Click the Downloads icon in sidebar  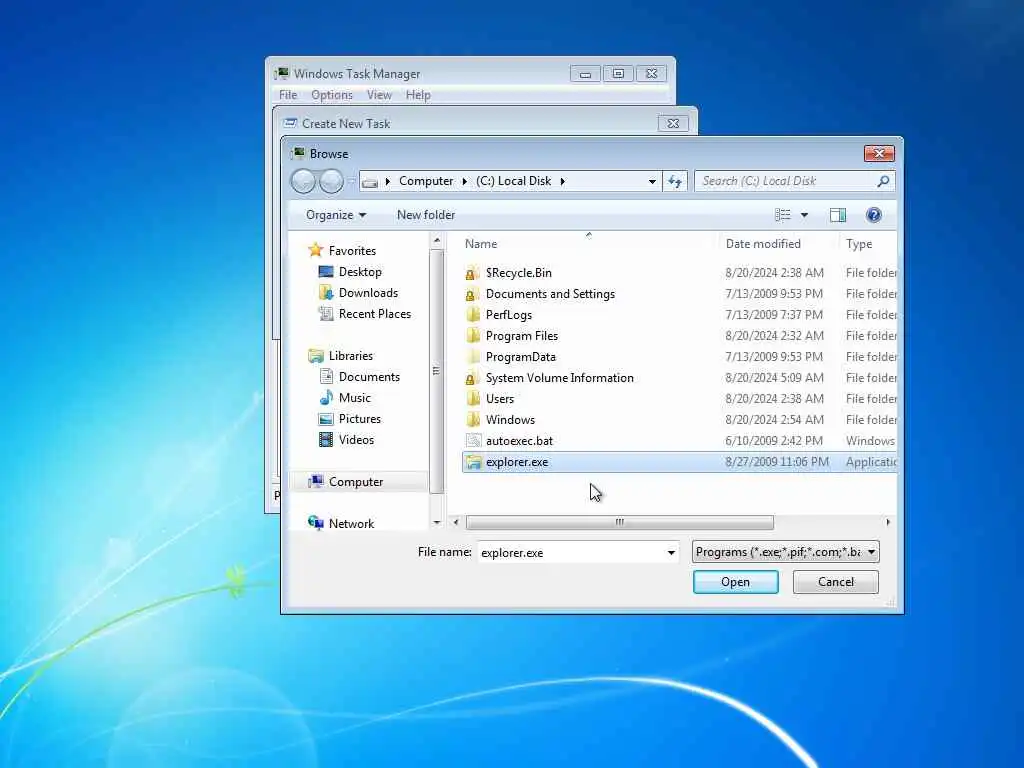click(x=326, y=293)
